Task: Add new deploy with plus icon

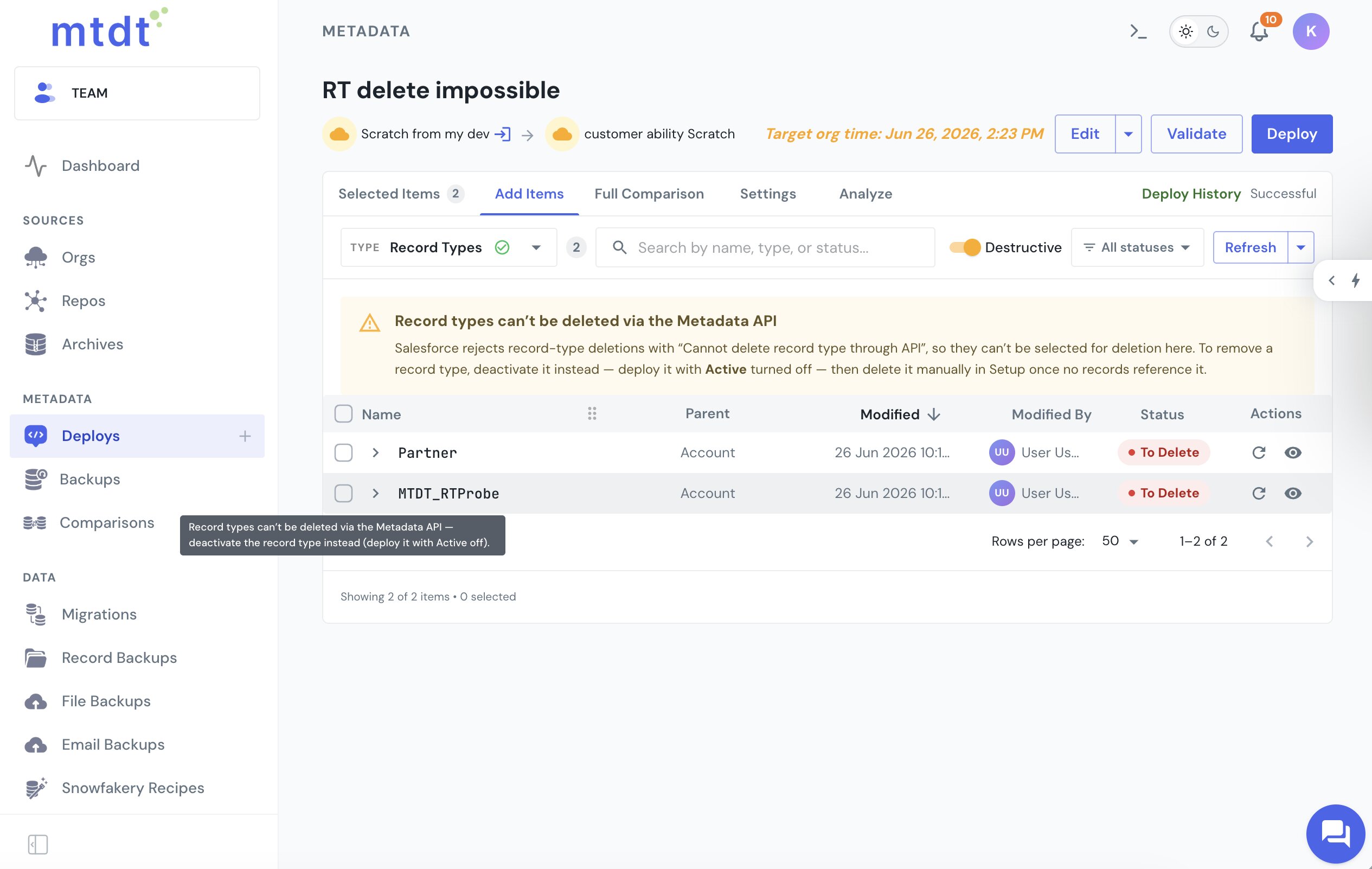Action: click(x=245, y=436)
